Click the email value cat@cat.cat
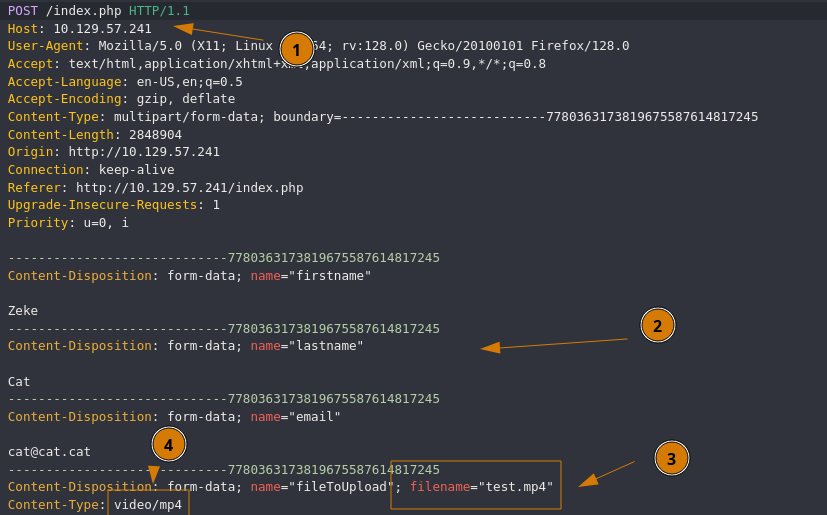The width and height of the screenshot is (827, 515). point(49,452)
